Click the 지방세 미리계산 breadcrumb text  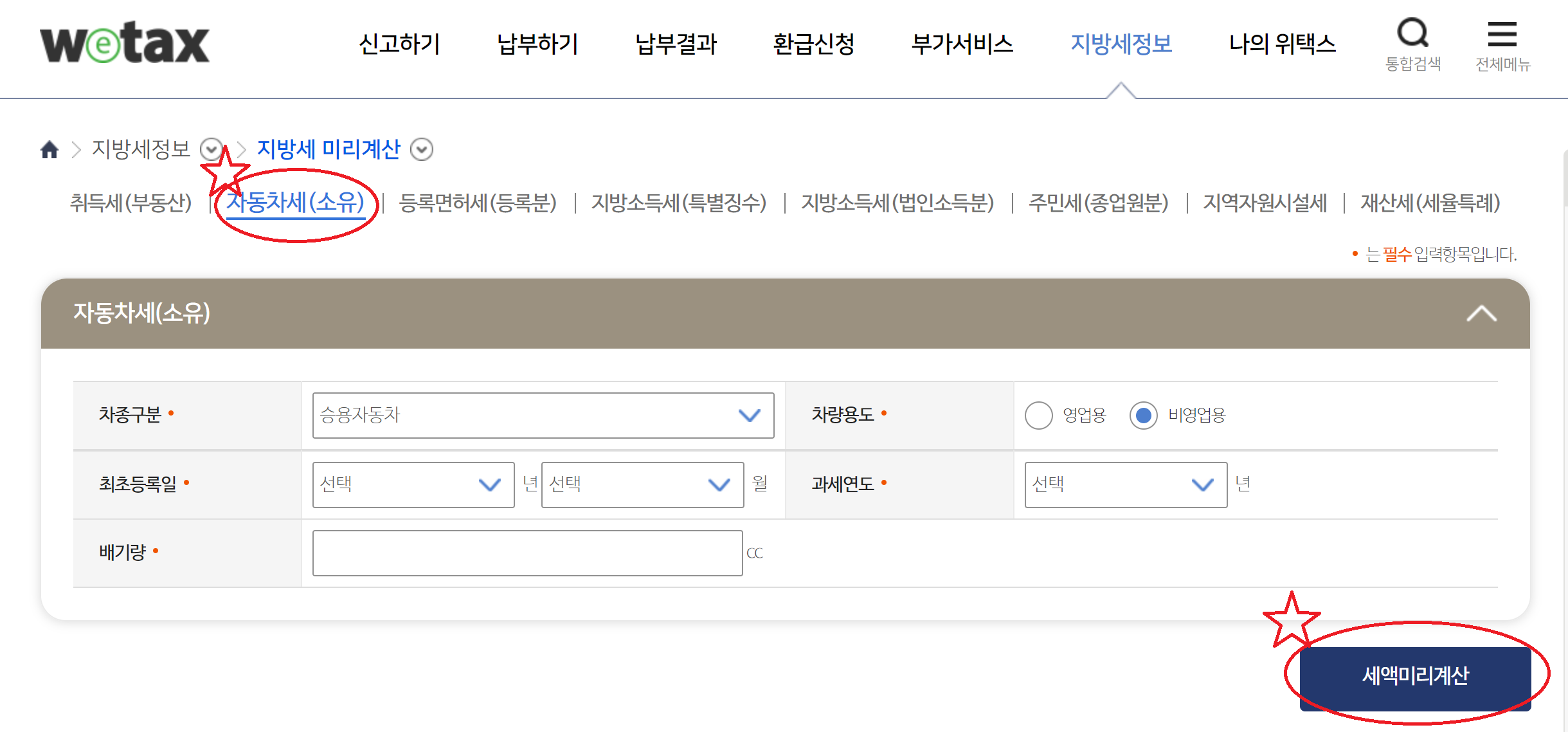tap(329, 149)
